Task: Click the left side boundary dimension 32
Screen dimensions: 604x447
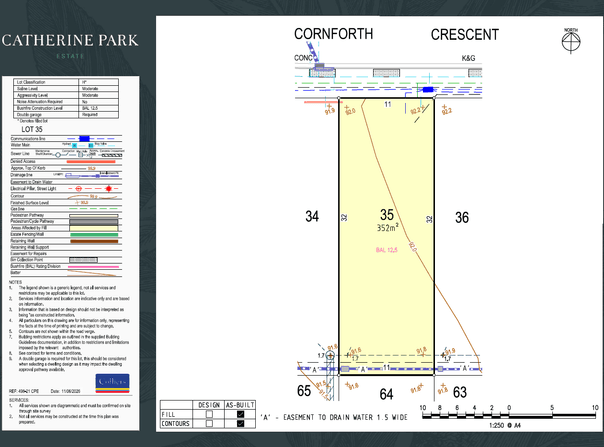Action: click(344, 217)
